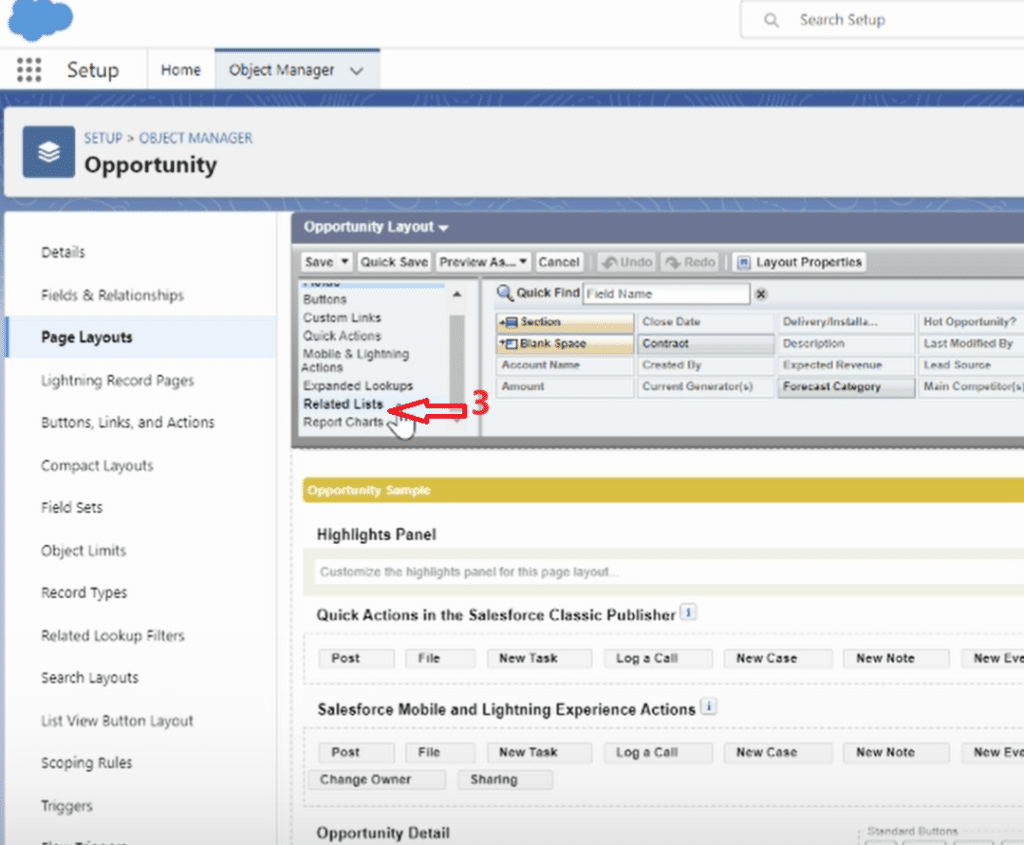Select the Section palette item icon
The width and height of the screenshot is (1024, 845).
pyautogui.click(x=509, y=322)
